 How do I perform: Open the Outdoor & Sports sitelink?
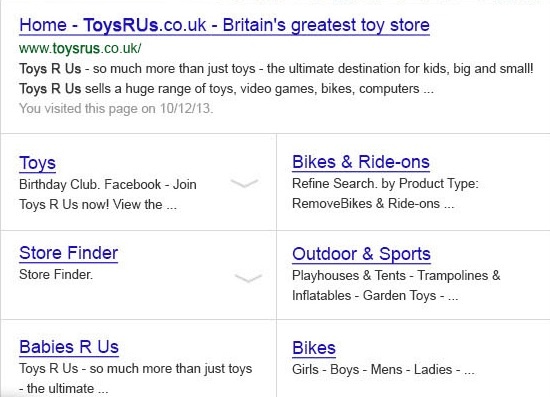coord(361,254)
